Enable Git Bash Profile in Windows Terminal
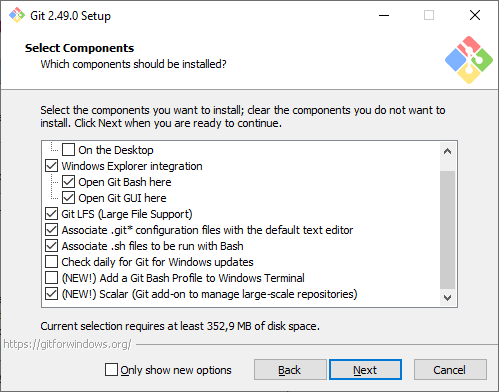499x392 pixels. coord(51,278)
